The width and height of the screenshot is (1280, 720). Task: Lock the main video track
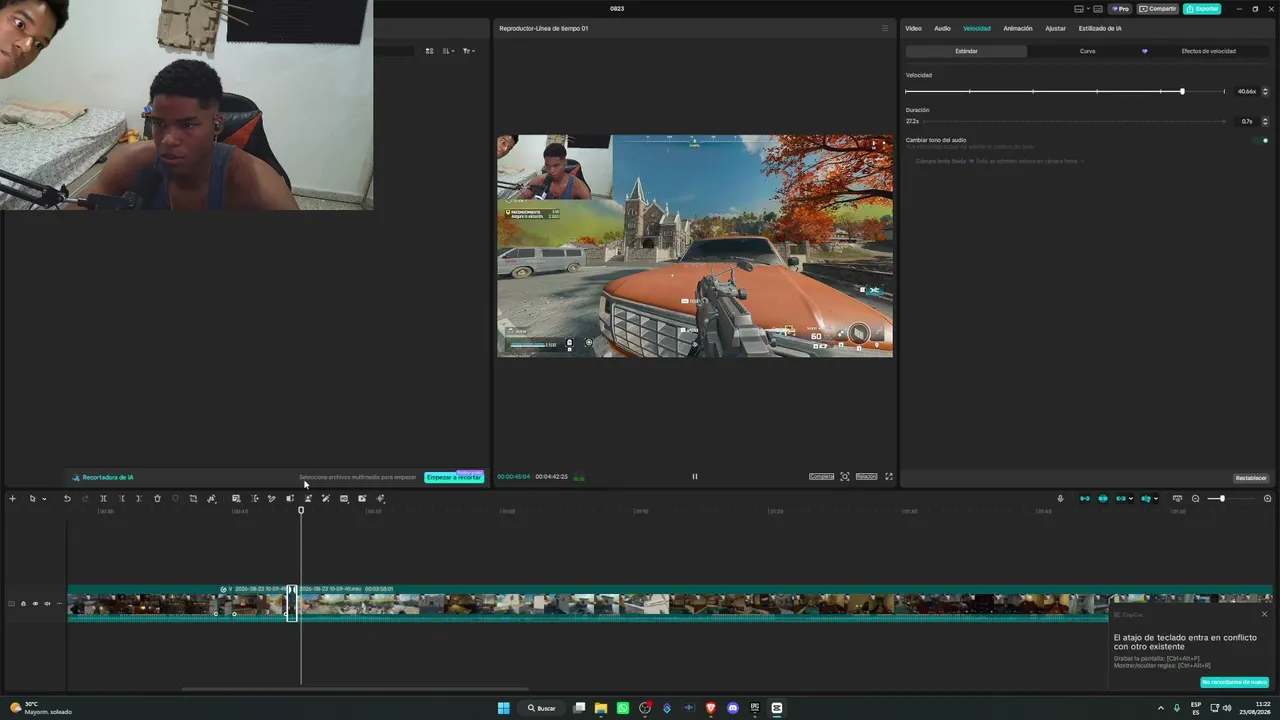click(x=23, y=603)
